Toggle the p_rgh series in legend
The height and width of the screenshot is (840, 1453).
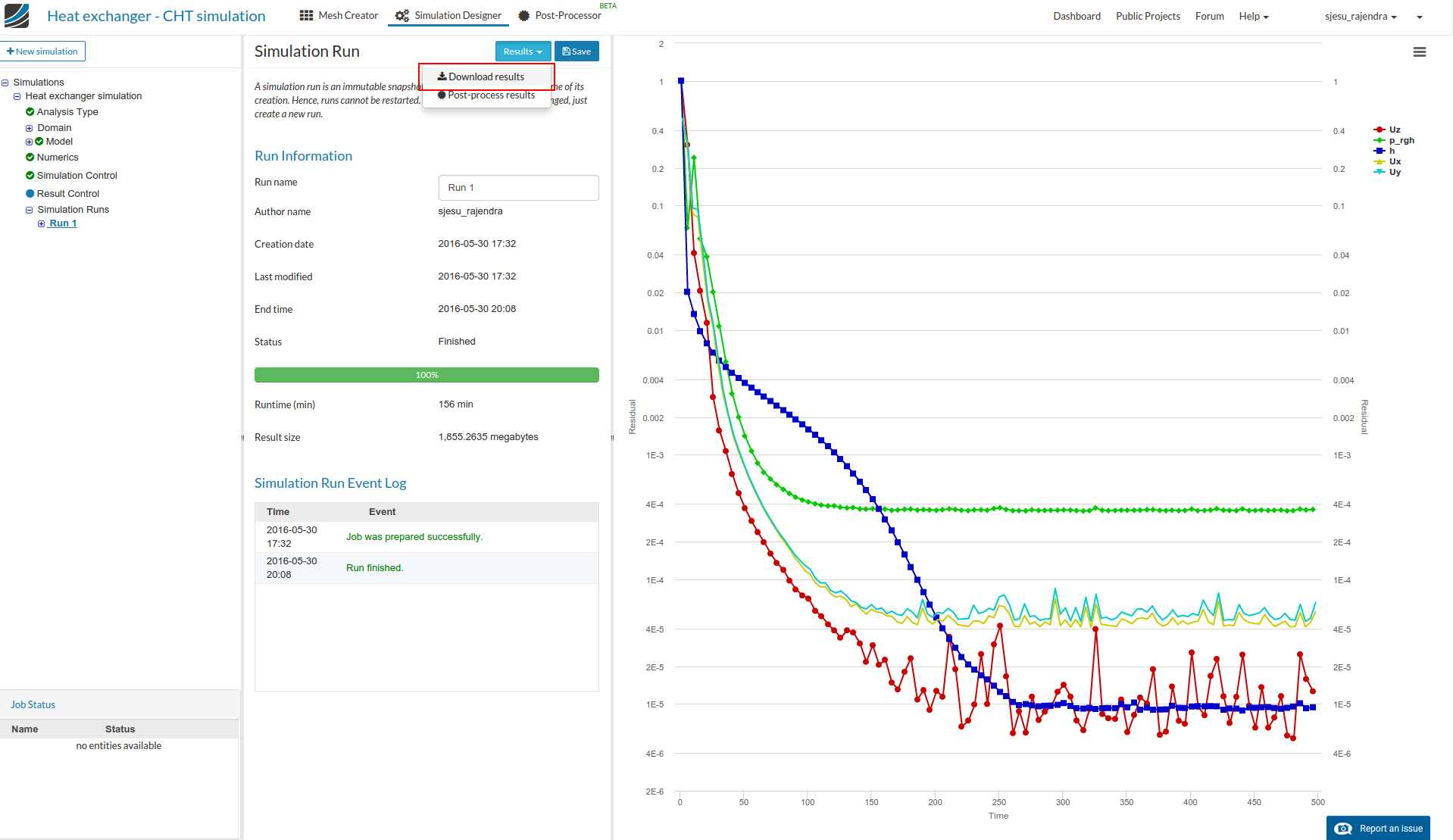click(1399, 140)
